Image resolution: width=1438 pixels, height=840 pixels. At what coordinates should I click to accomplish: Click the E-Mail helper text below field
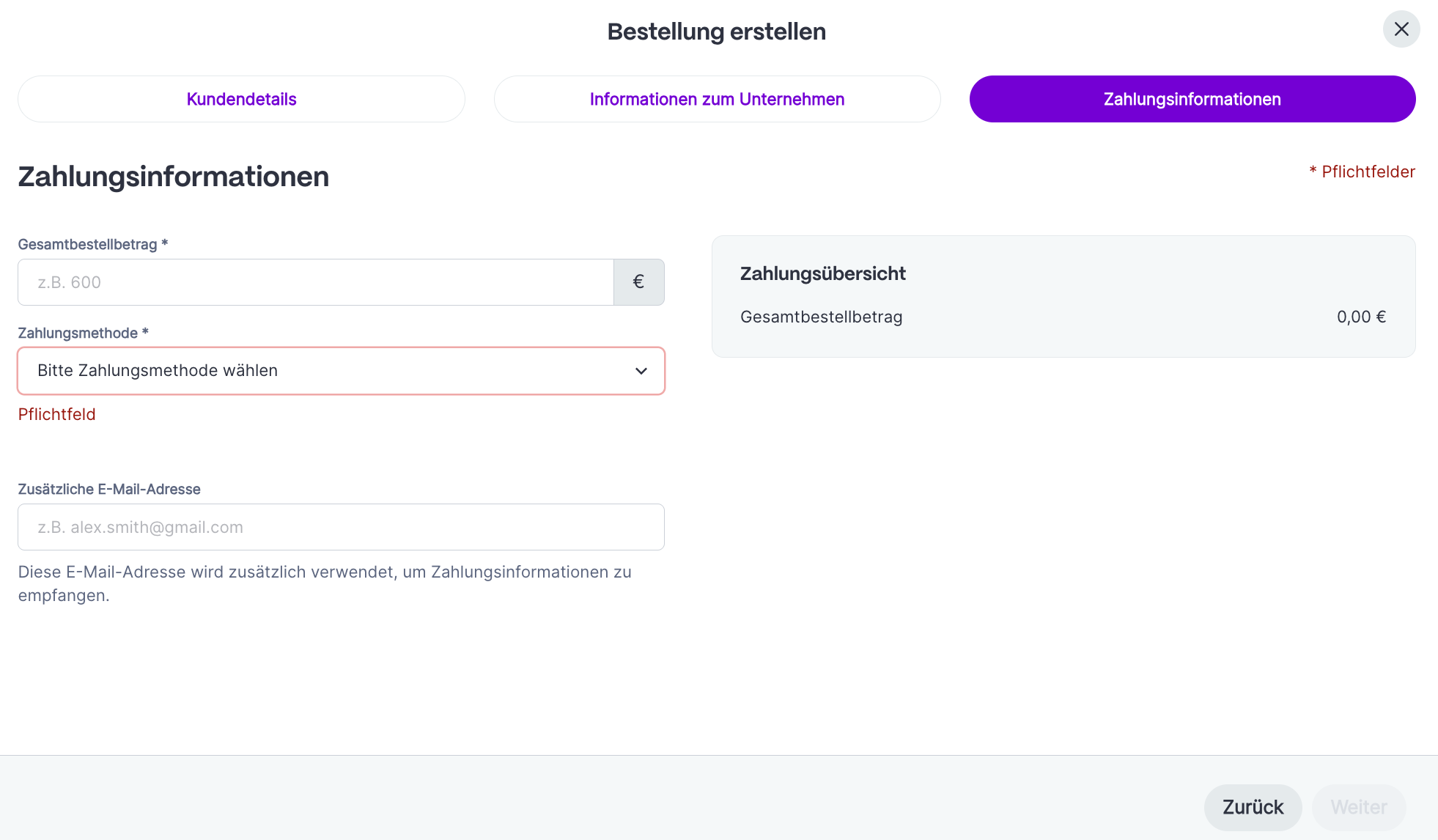[x=324, y=583]
